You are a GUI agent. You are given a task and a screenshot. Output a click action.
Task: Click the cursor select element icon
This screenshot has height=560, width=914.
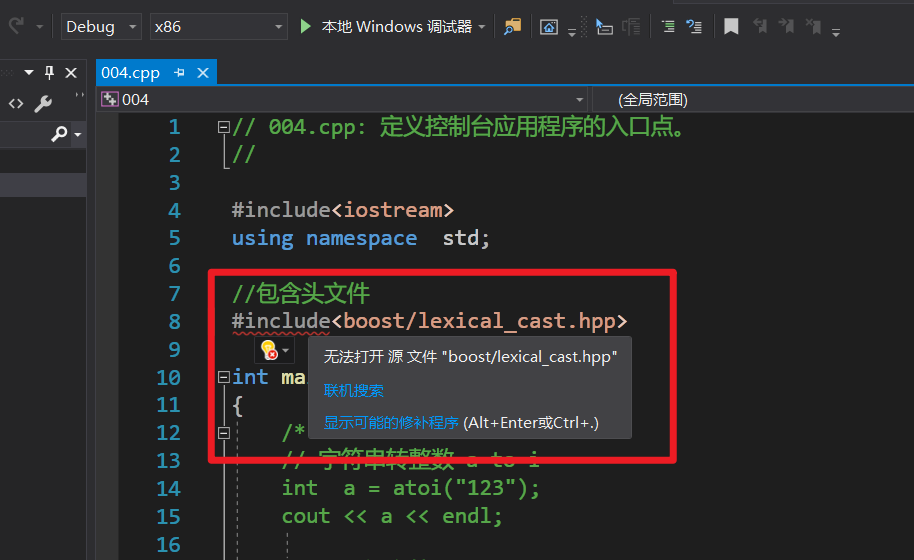coord(604,27)
